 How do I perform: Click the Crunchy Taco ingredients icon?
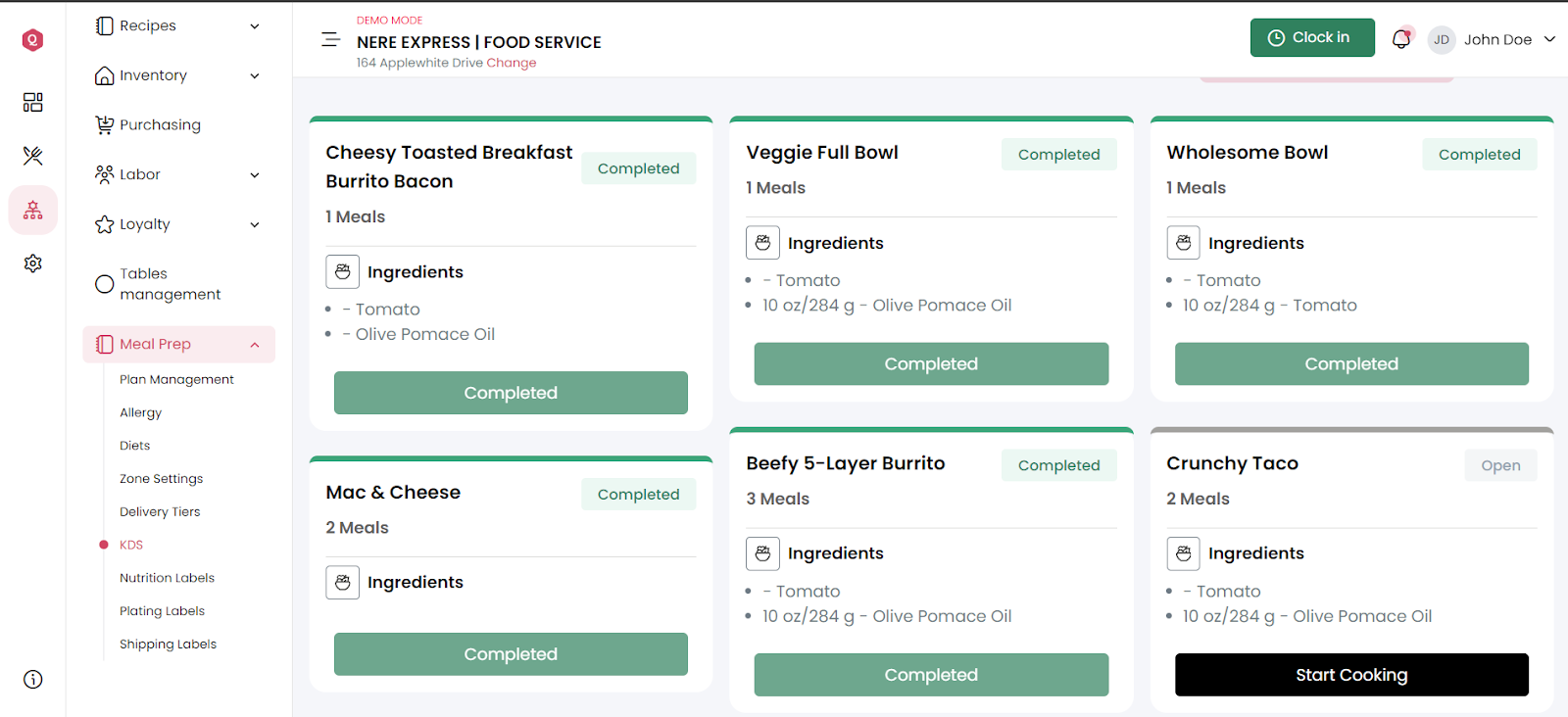coord(1183,553)
